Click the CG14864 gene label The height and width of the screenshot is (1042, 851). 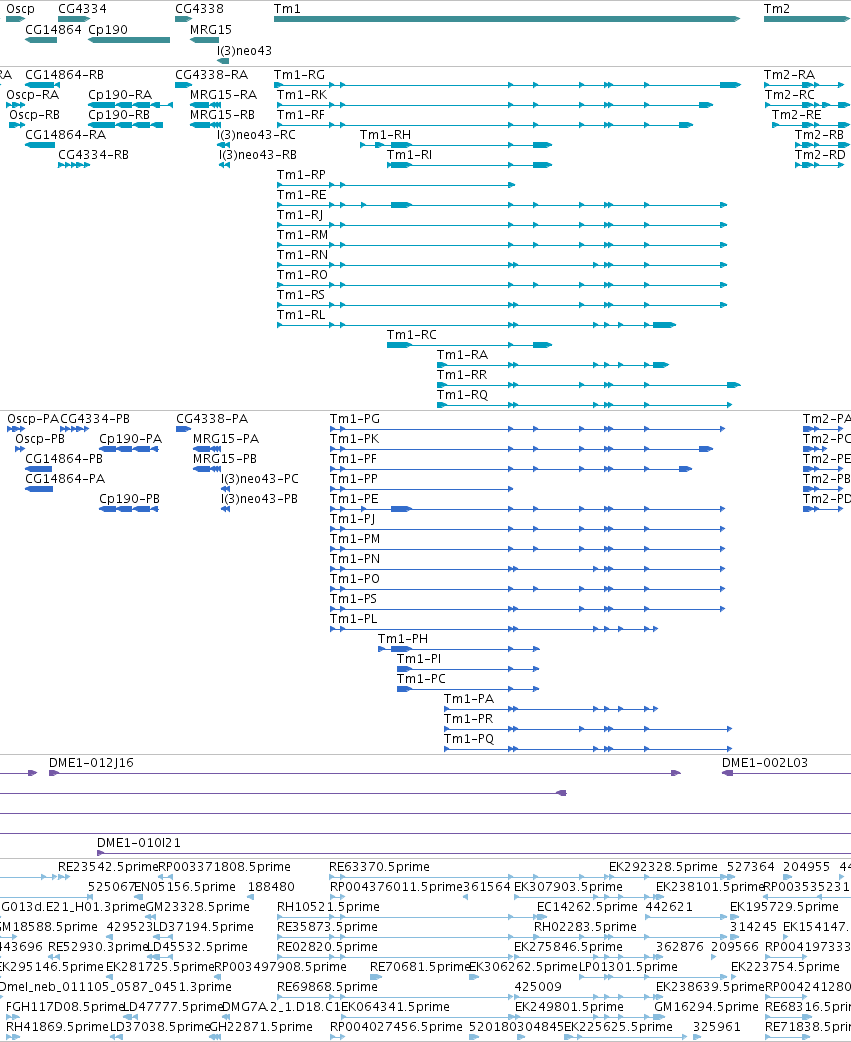53,30
